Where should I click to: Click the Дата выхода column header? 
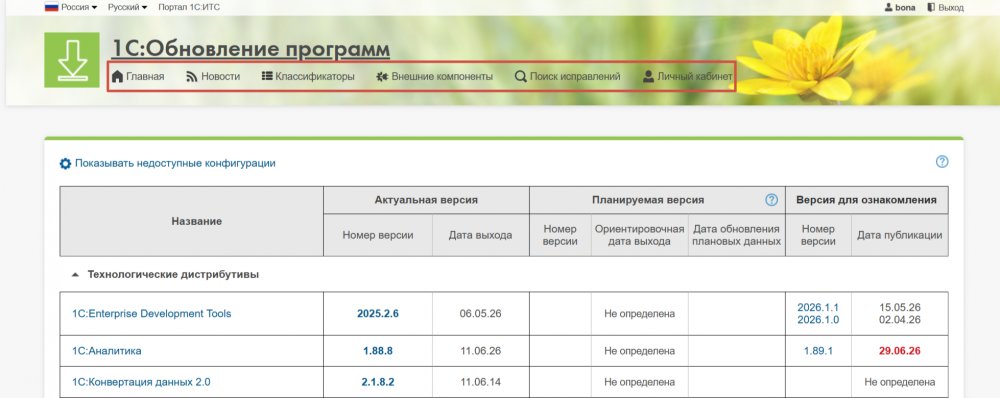click(x=480, y=235)
